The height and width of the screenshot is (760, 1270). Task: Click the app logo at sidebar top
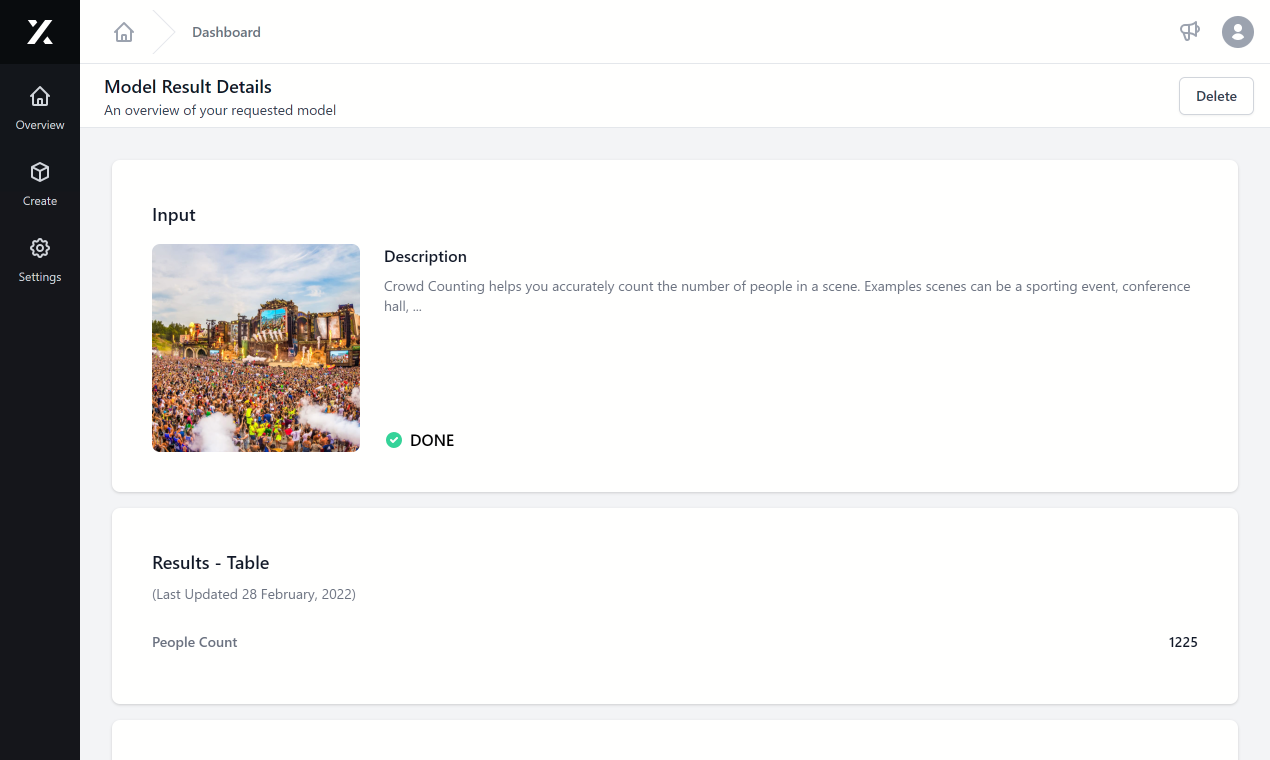pos(40,31)
